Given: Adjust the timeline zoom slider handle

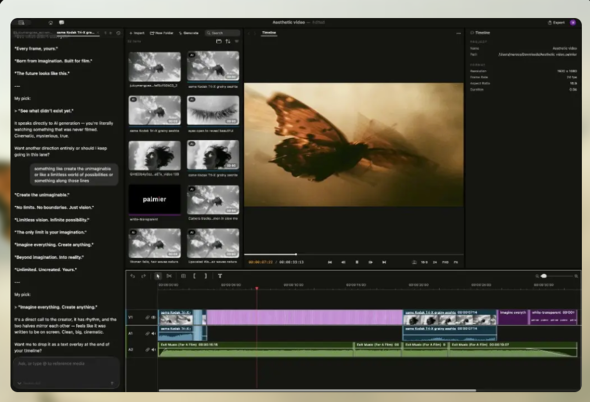Looking at the screenshot, I should (544, 276).
